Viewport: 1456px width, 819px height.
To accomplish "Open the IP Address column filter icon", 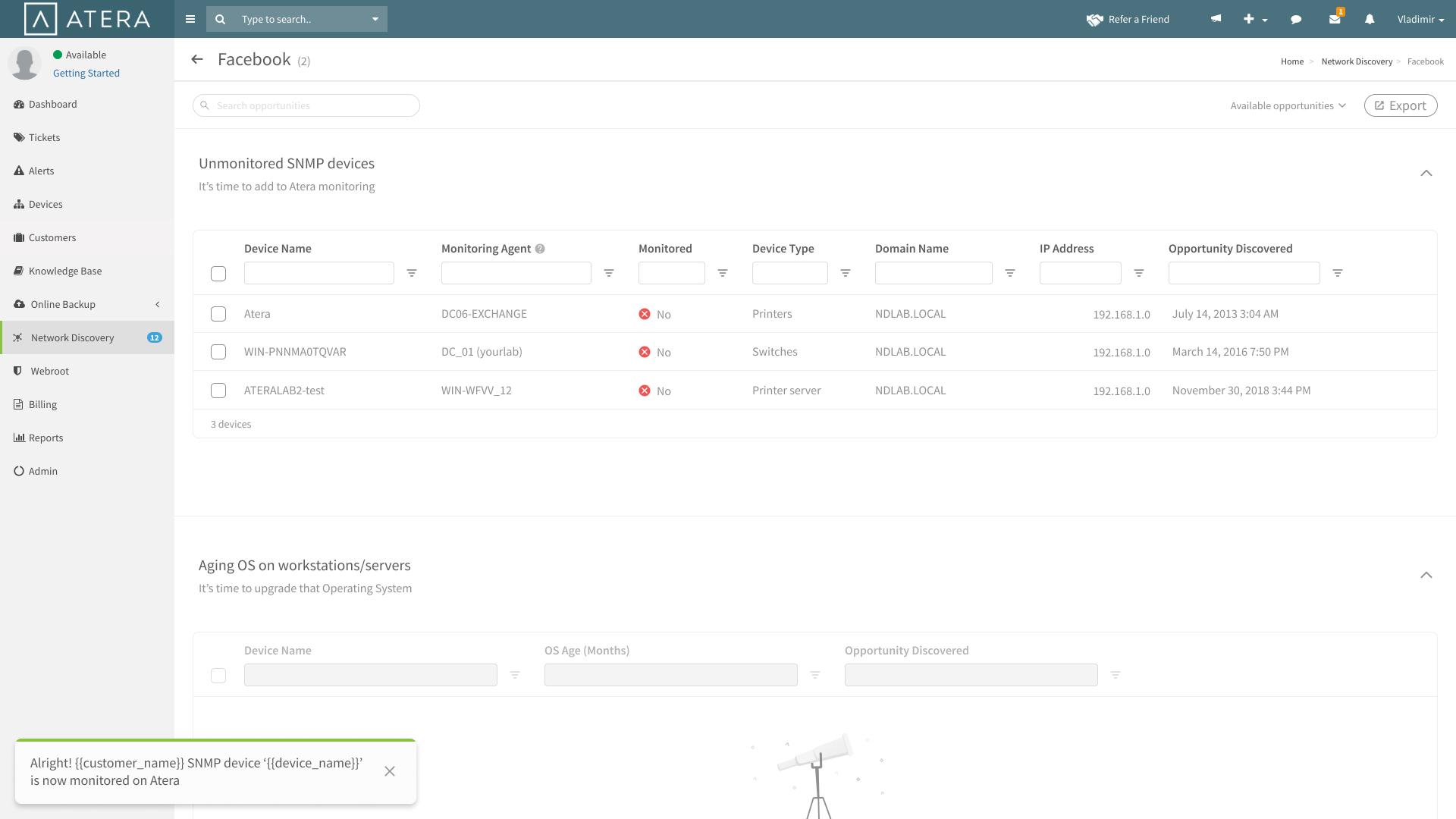I will coord(1139,273).
